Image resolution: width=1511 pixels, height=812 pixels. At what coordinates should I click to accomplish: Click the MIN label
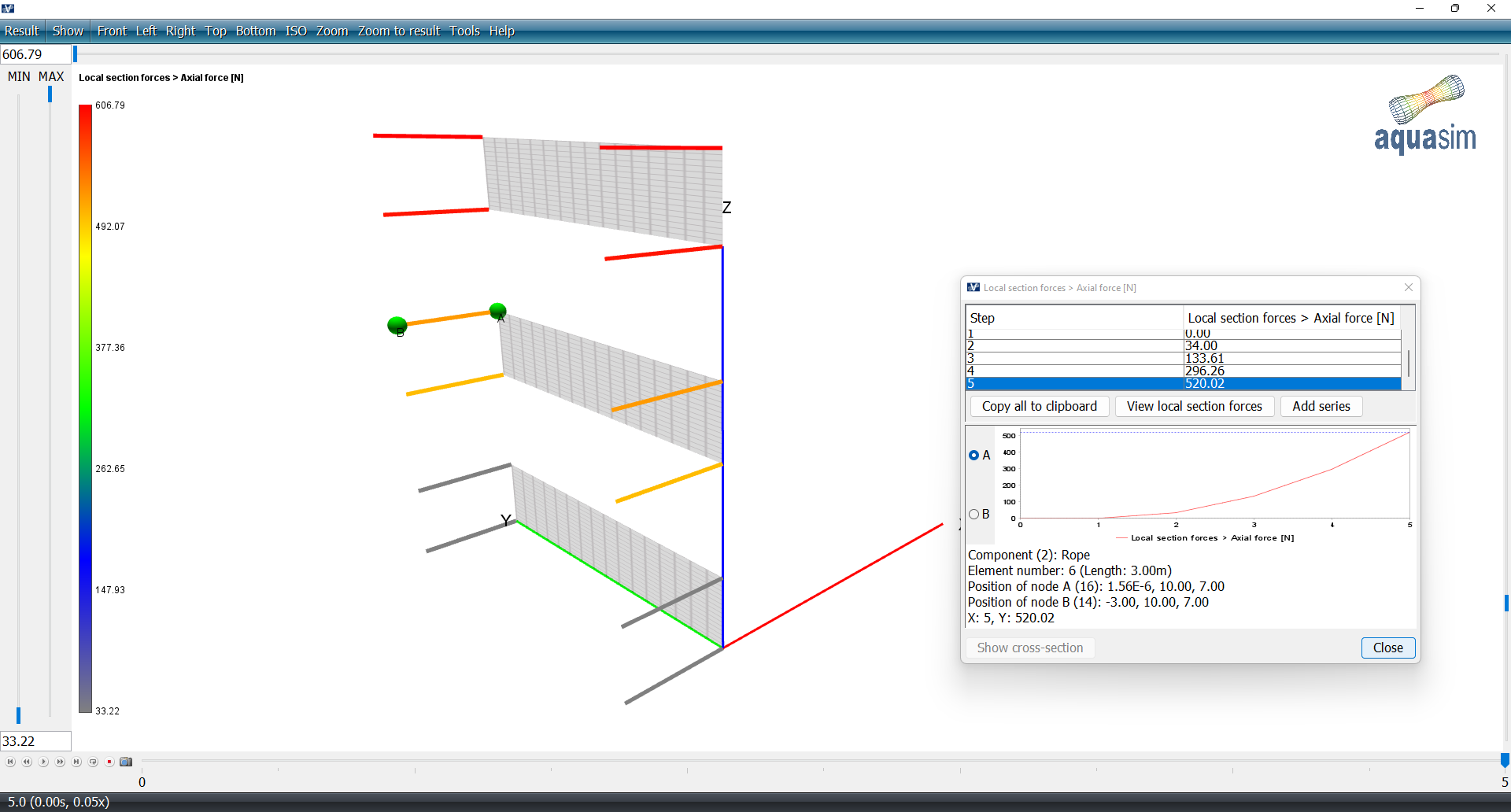click(19, 76)
